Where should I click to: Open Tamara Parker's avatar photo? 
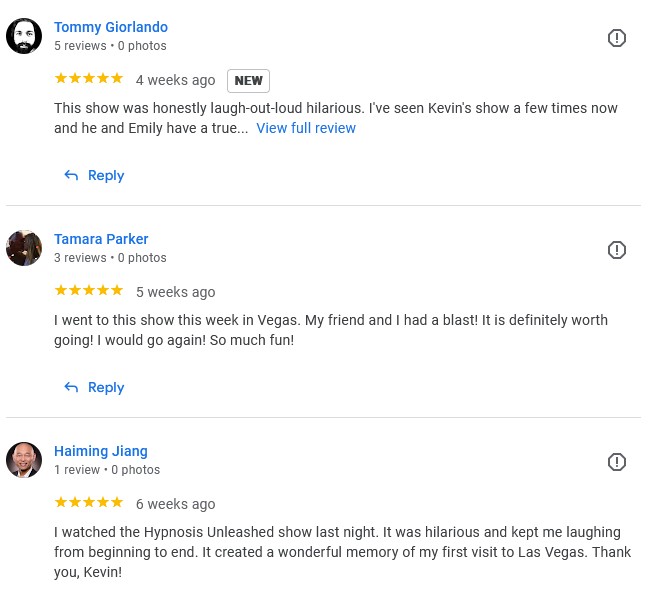[24, 248]
